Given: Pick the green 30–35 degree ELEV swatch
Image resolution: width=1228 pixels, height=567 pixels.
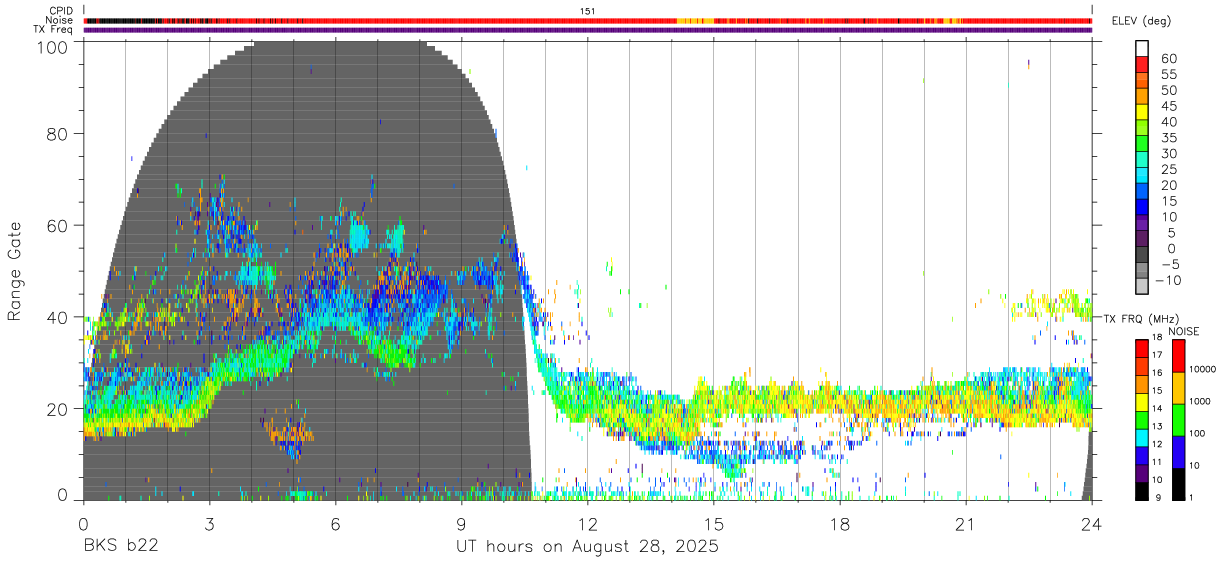Looking at the screenshot, I should [1142, 143].
